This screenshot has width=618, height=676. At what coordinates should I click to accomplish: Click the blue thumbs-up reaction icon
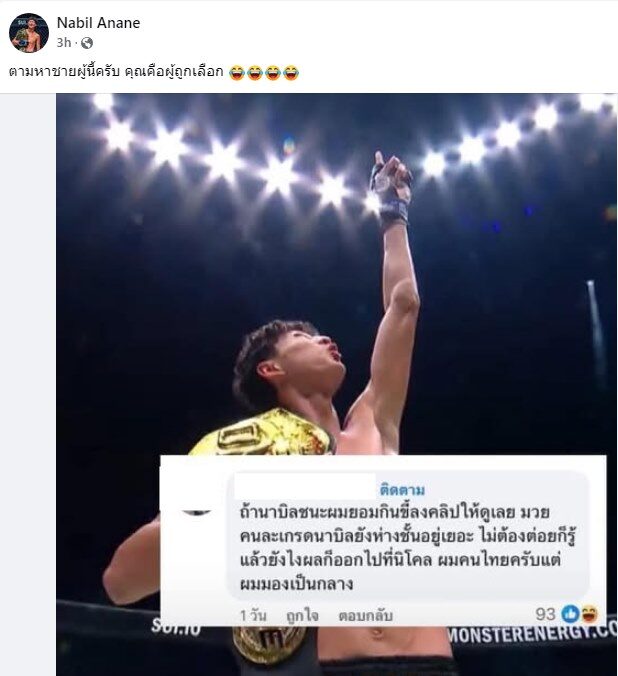[571, 613]
